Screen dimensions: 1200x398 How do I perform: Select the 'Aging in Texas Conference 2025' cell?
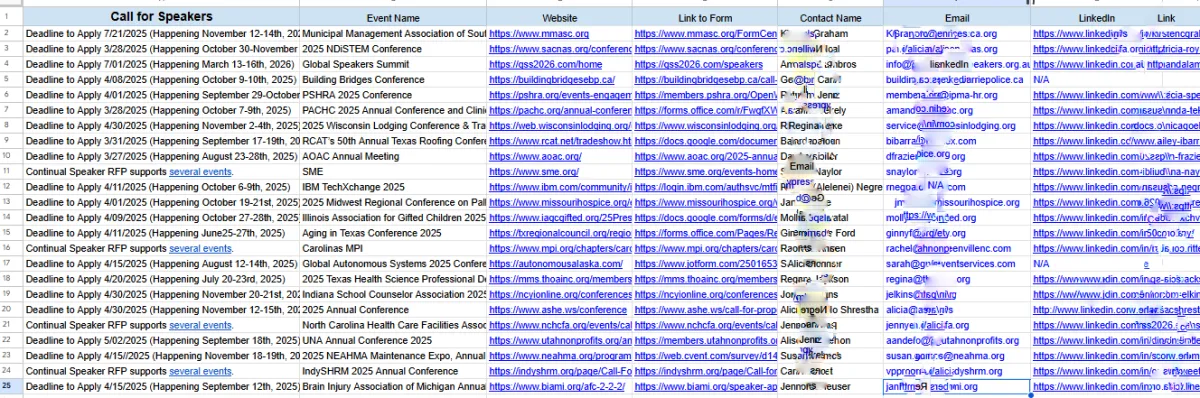393,233
